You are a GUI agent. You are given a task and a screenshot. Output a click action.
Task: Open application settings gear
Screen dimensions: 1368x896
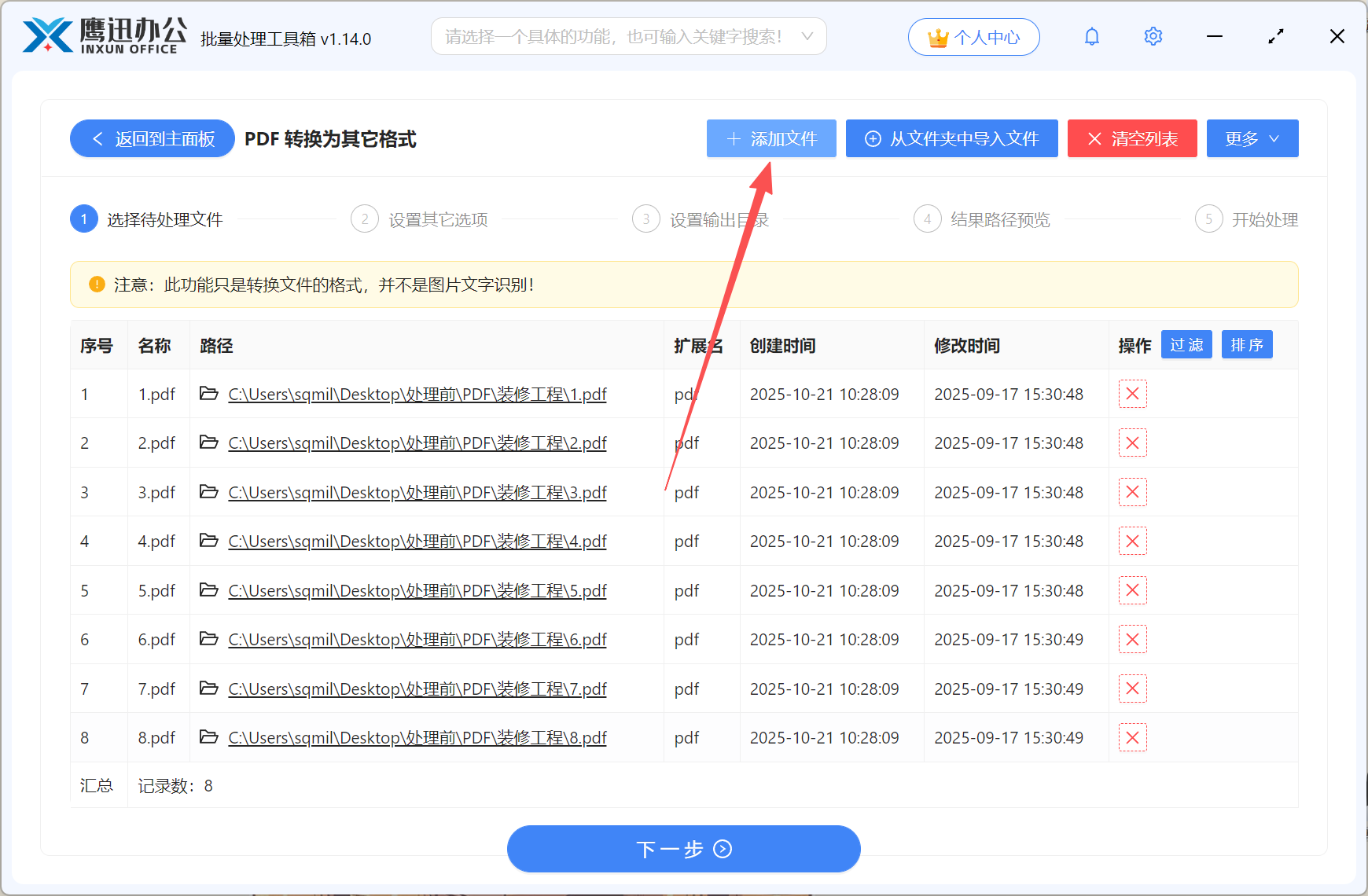[x=1153, y=36]
